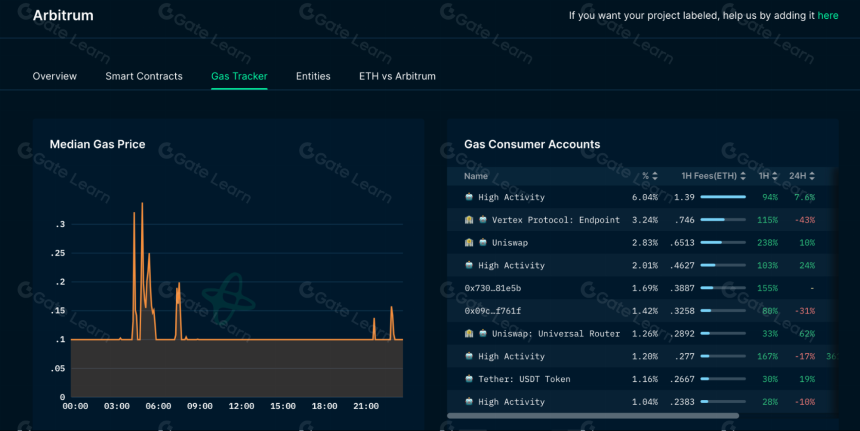
Task: Switch to the Overview tab
Action: point(55,76)
